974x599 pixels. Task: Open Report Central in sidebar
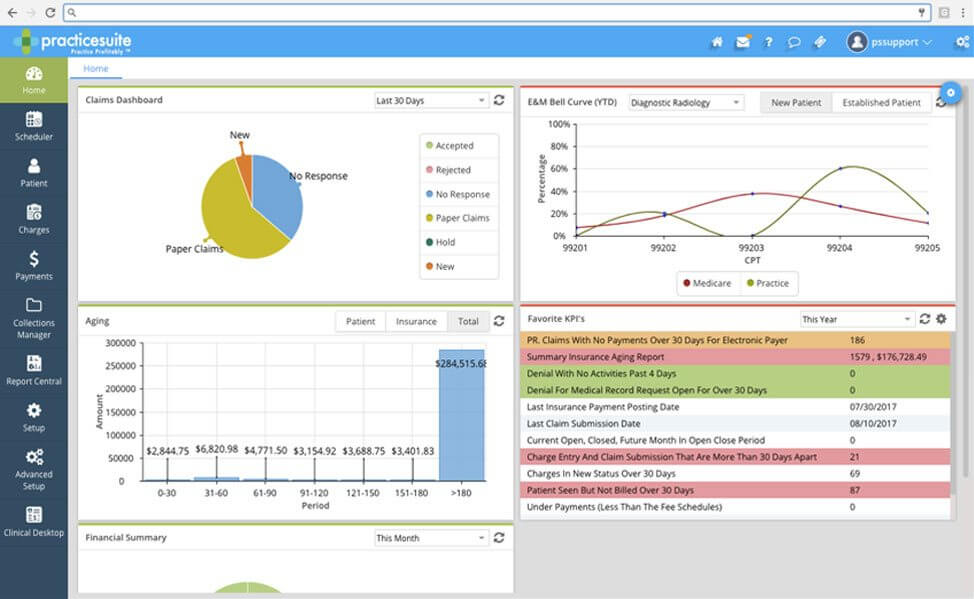tap(34, 371)
